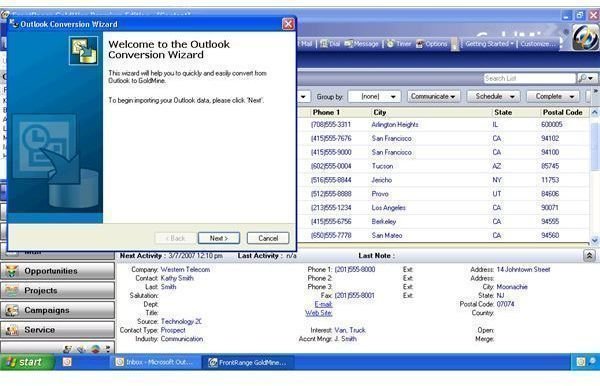This screenshot has height=386, width=600.
Task: Start the Timer from the toolbar
Action: pos(399,44)
